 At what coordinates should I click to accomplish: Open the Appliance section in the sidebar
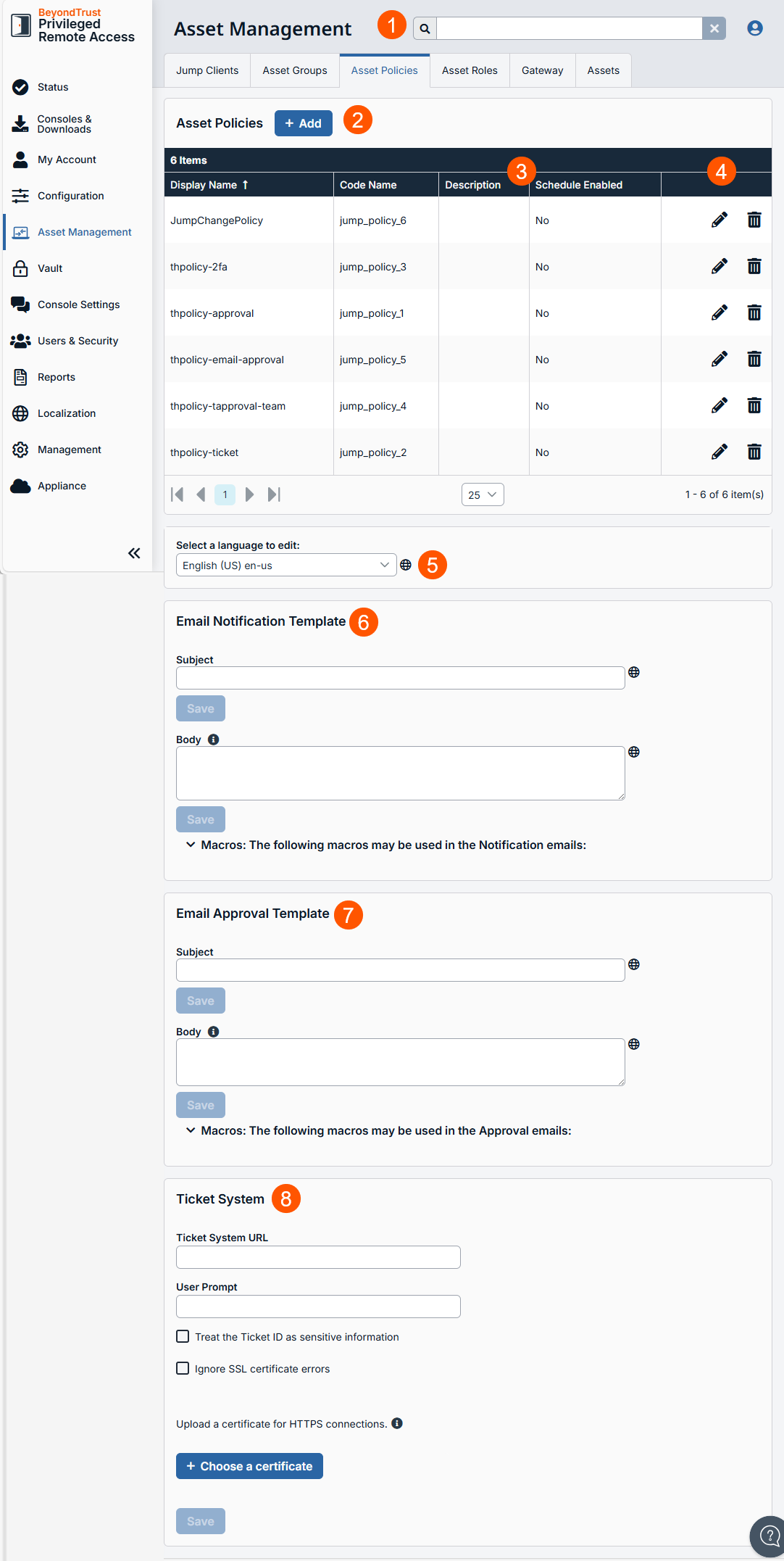(62, 485)
